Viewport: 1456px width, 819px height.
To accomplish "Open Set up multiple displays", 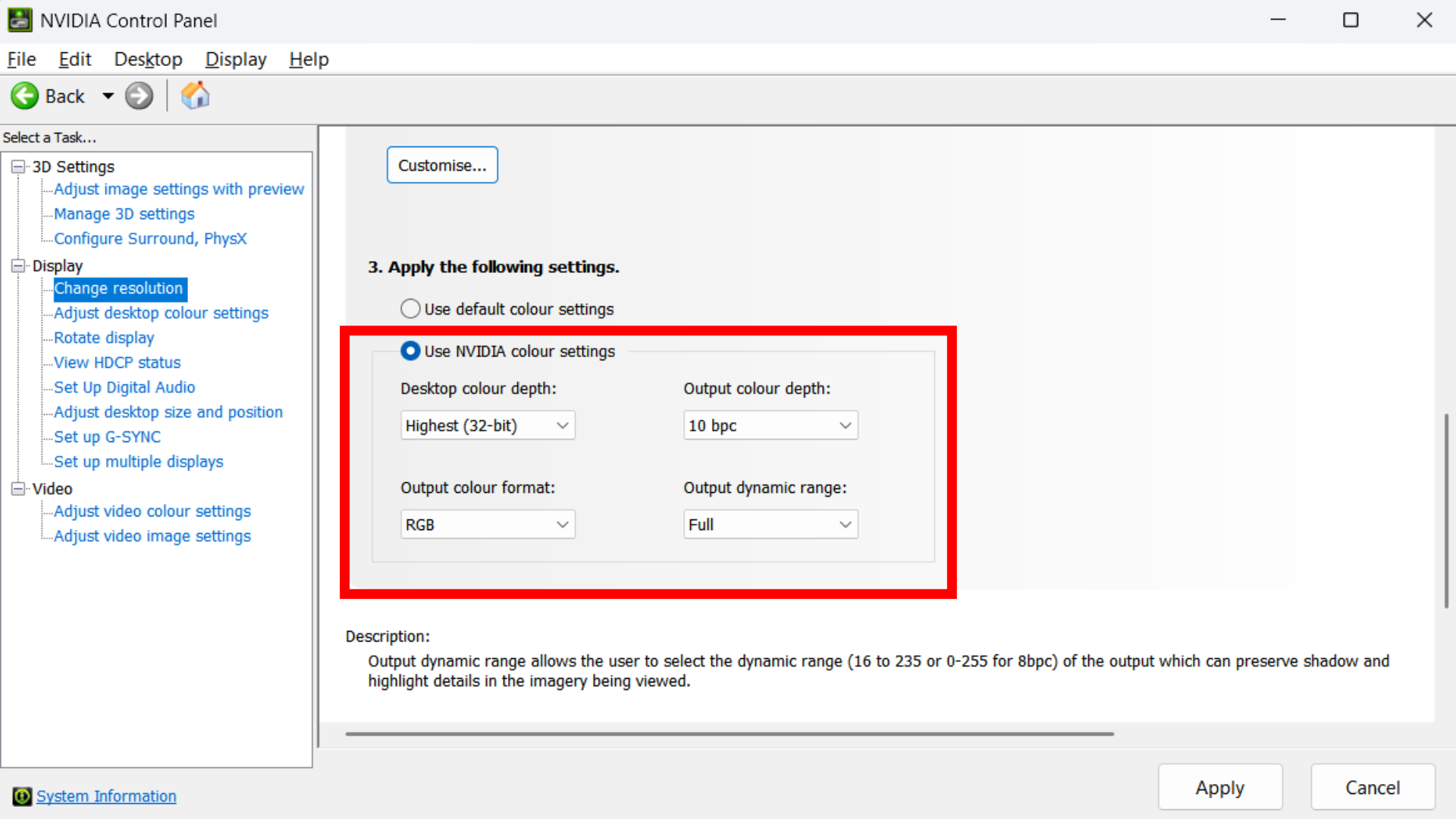I will coord(138,462).
